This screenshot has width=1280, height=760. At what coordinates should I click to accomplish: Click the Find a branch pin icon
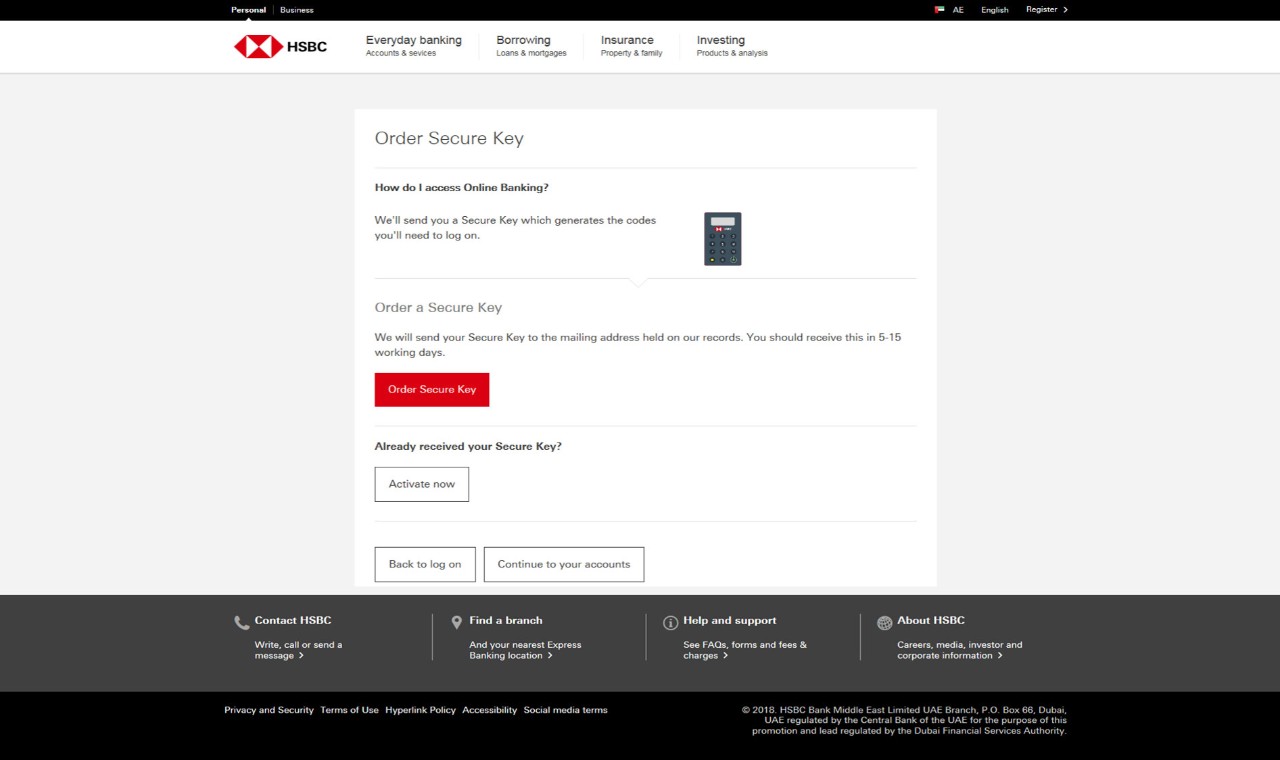tap(457, 622)
